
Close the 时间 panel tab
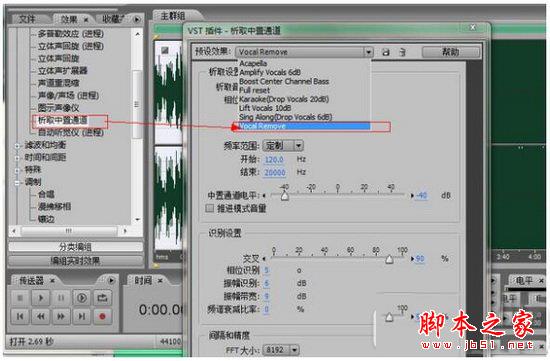click(x=160, y=280)
